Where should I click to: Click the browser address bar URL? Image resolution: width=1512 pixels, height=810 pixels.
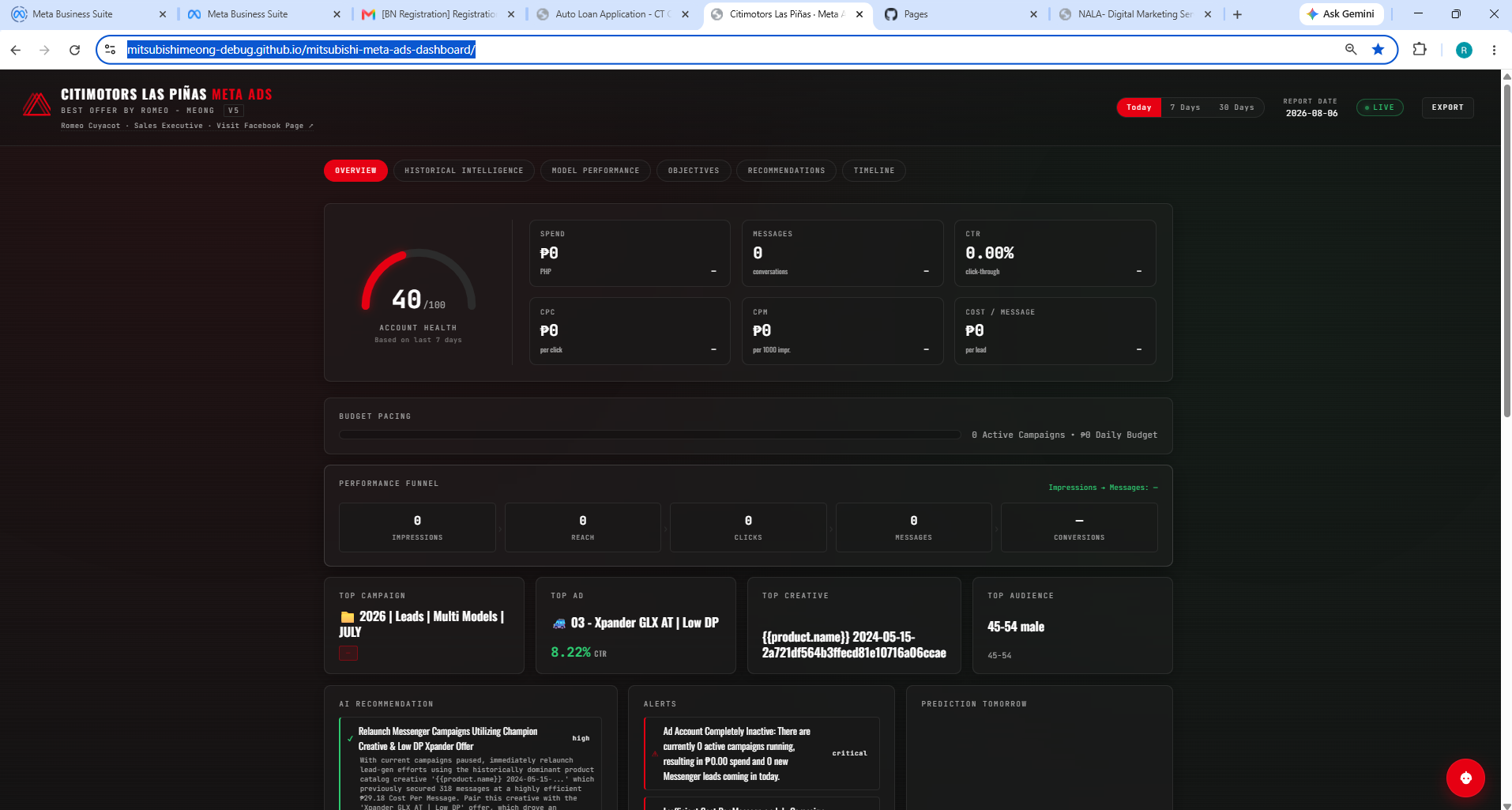(x=301, y=50)
